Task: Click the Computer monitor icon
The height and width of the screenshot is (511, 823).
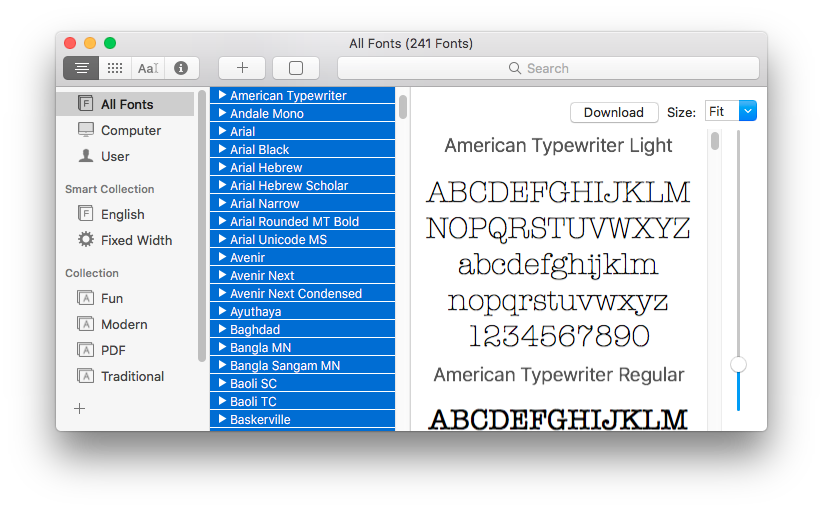Action: [86, 130]
